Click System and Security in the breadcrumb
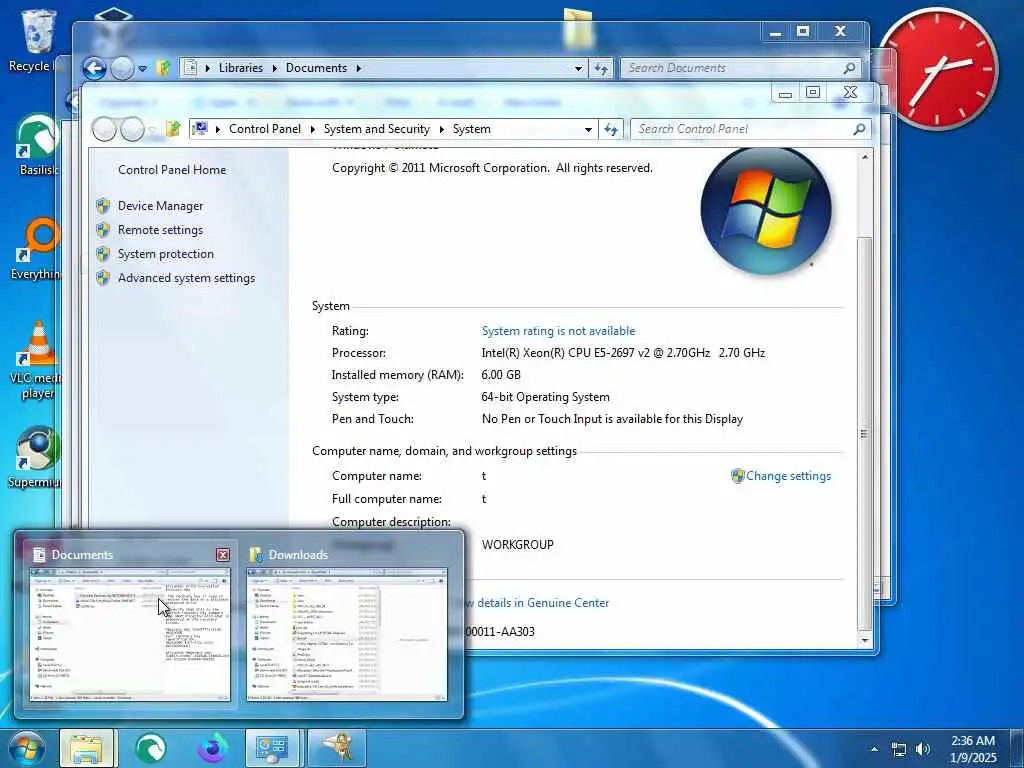 pos(377,129)
